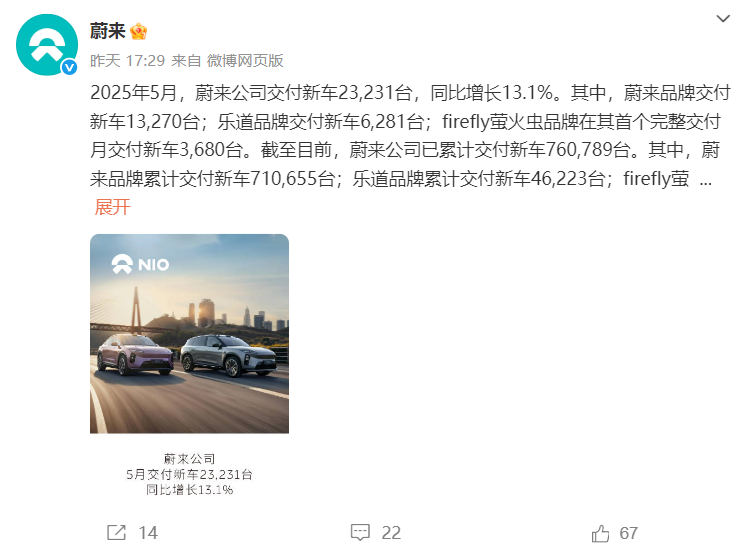Image resolution: width=745 pixels, height=544 pixels.
Task: Click the comment count 22
Action: (x=391, y=533)
